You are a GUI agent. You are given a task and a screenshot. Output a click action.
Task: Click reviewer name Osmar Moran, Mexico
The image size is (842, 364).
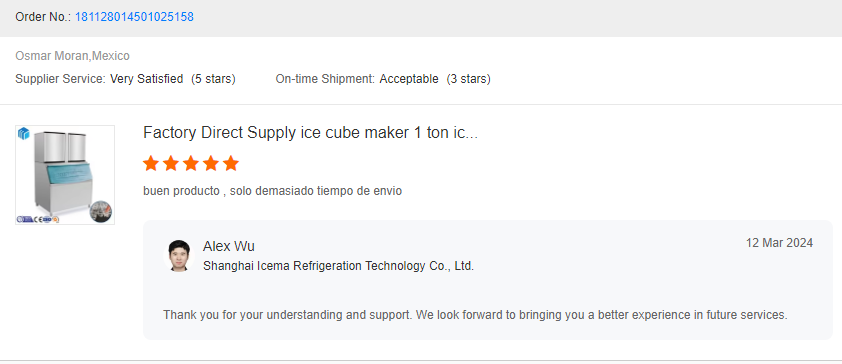(x=72, y=56)
